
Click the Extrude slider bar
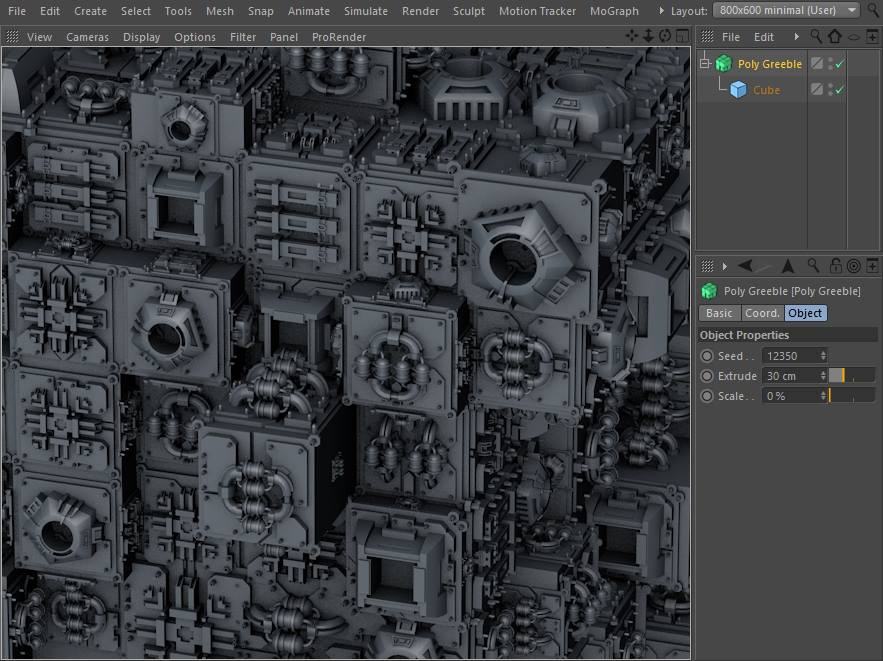pyautogui.click(x=852, y=376)
